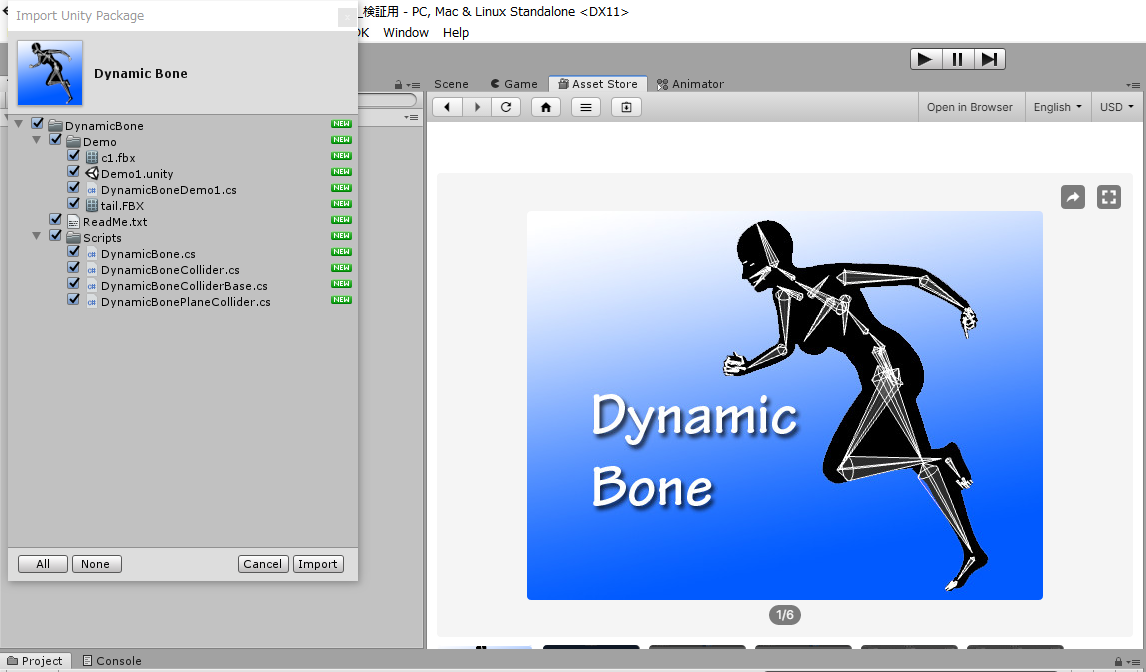Uncheck the ReadMe.txt checkbox
Image resolution: width=1146 pixels, height=672 pixels.
pyautogui.click(x=56, y=219)
